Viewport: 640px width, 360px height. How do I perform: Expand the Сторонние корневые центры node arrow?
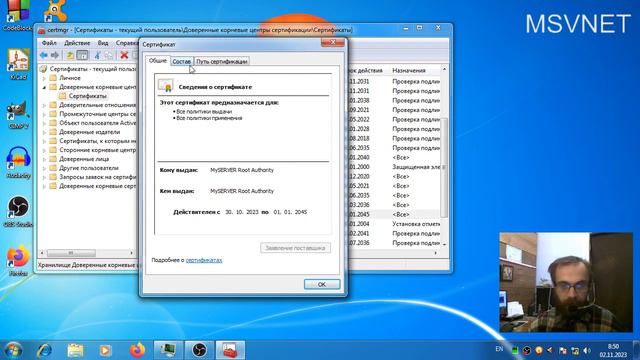44,150
